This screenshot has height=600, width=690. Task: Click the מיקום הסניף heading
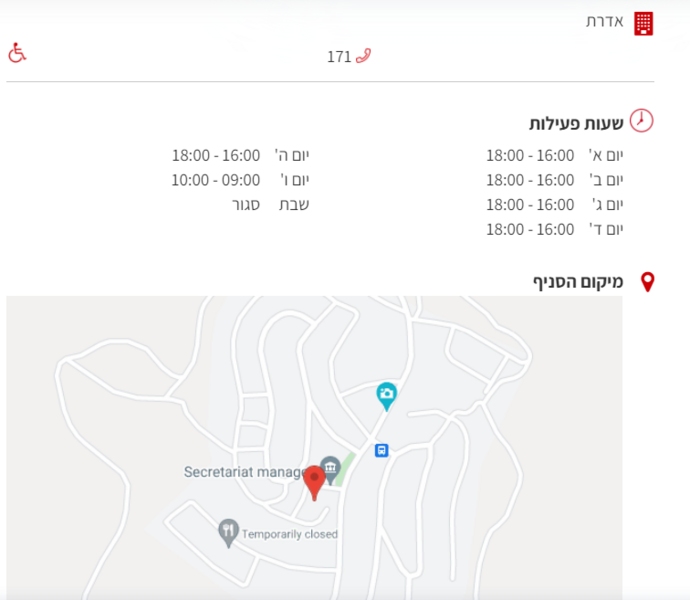pos(578,282)
